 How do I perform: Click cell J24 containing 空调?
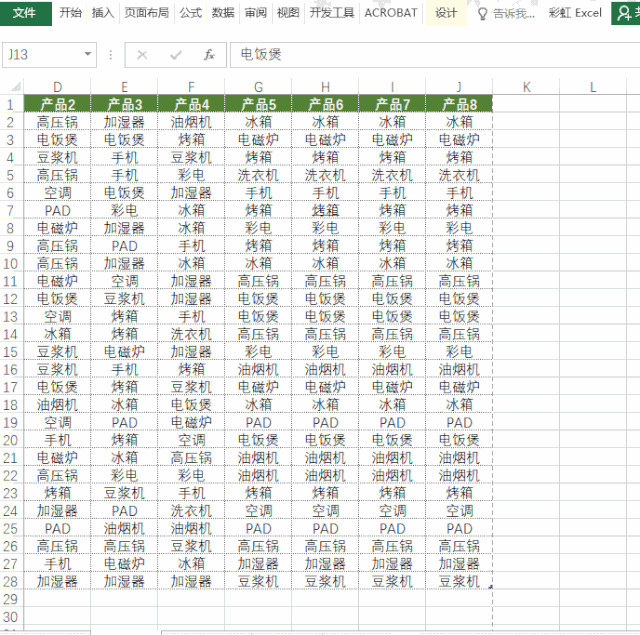[459, 511]
